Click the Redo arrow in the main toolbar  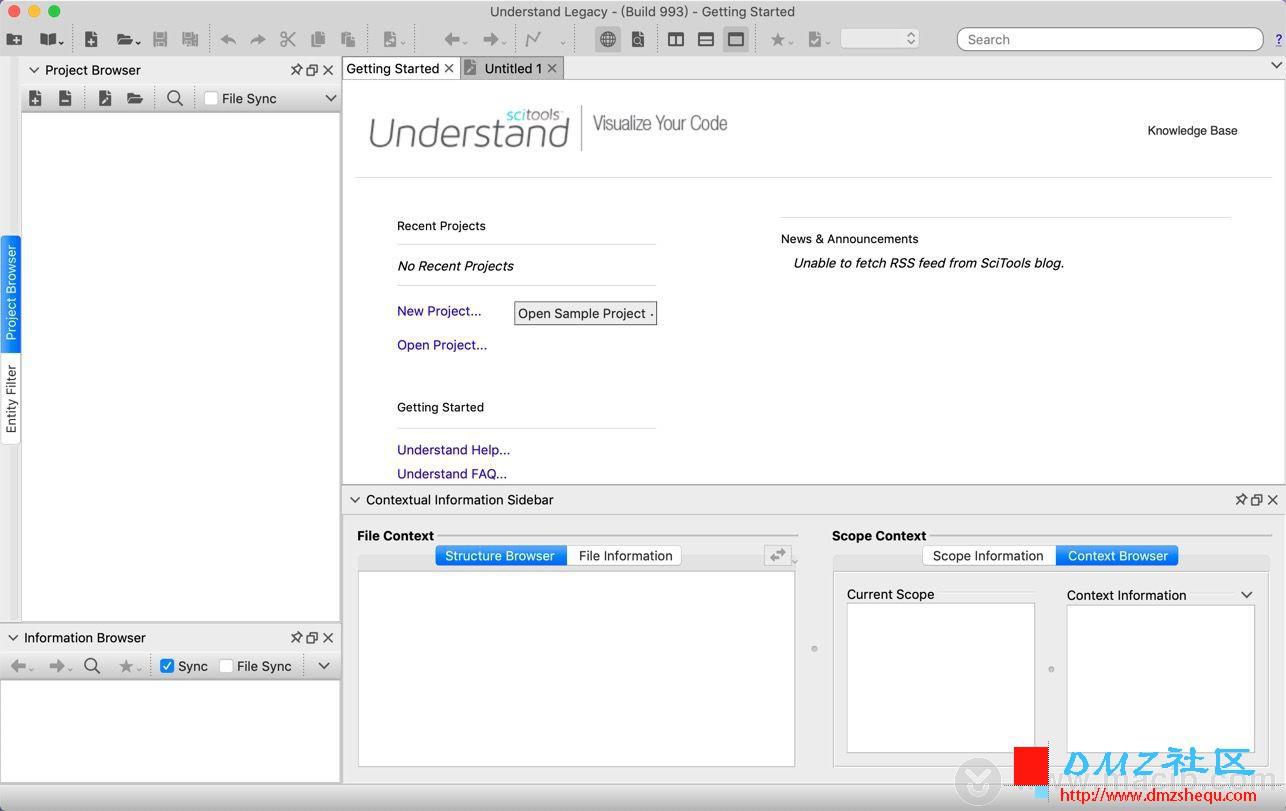pyautogui.click(x=258, y=40)
